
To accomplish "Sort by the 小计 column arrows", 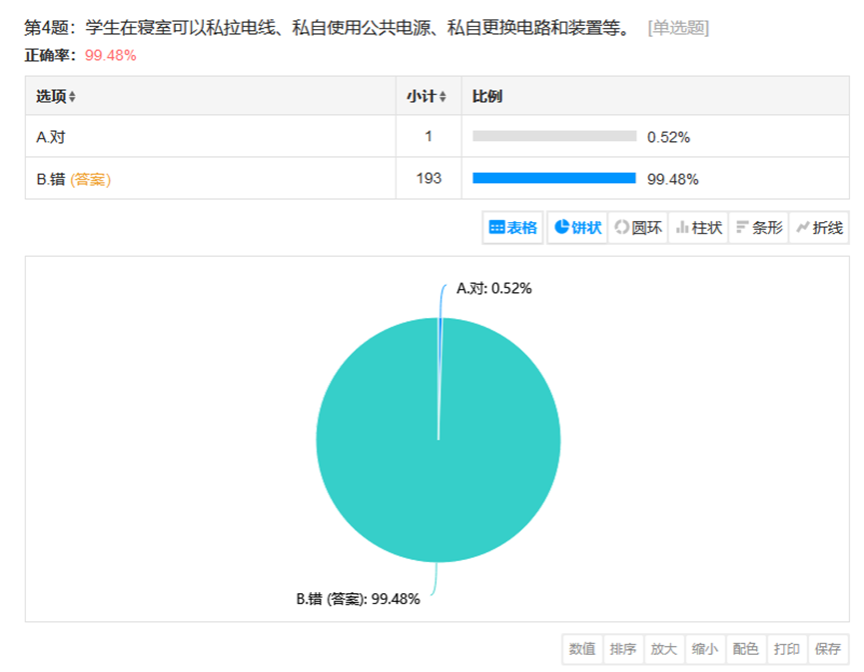I will point(442,97).
